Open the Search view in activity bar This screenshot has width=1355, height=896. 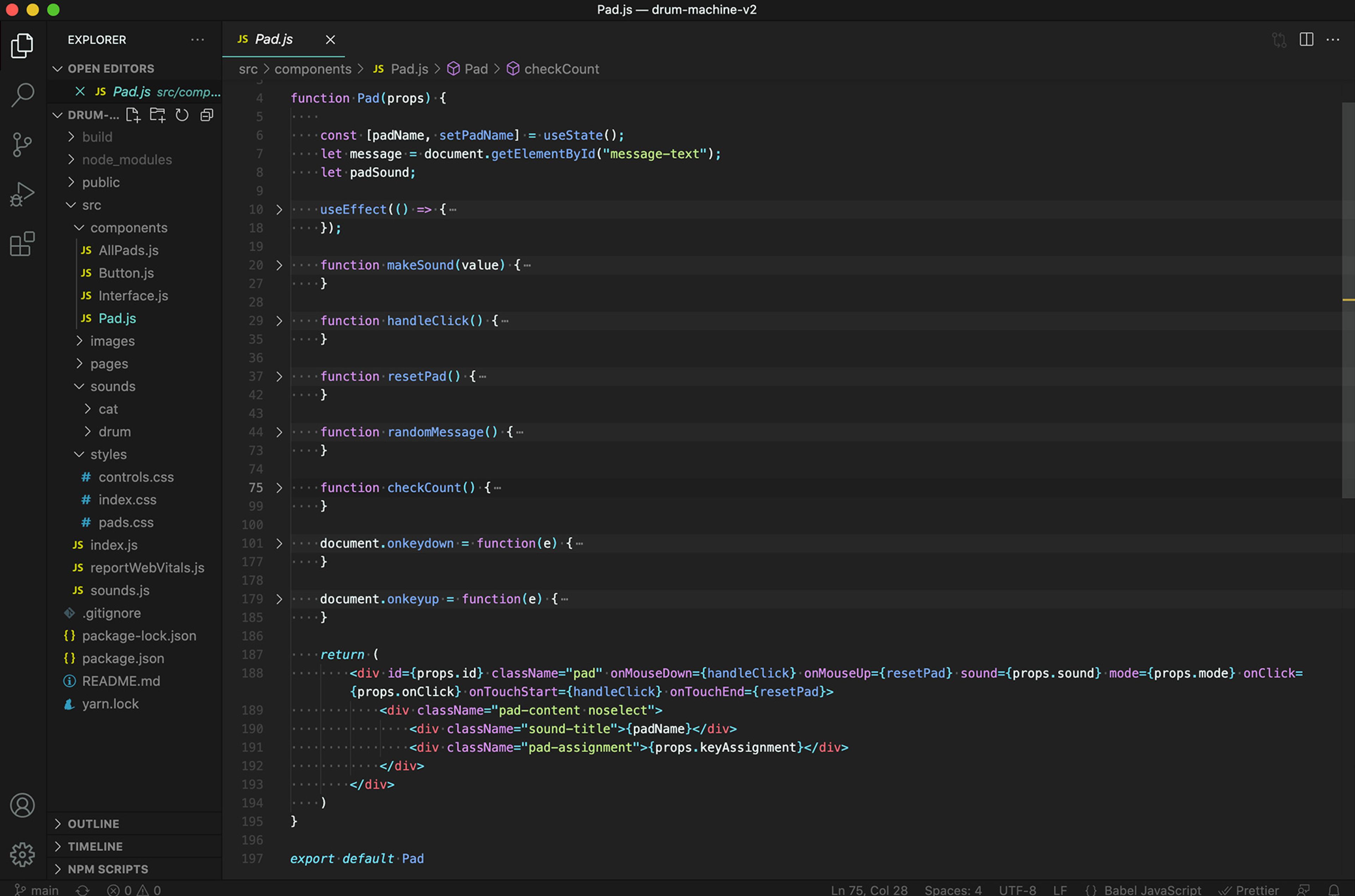[x=22, y=95]
